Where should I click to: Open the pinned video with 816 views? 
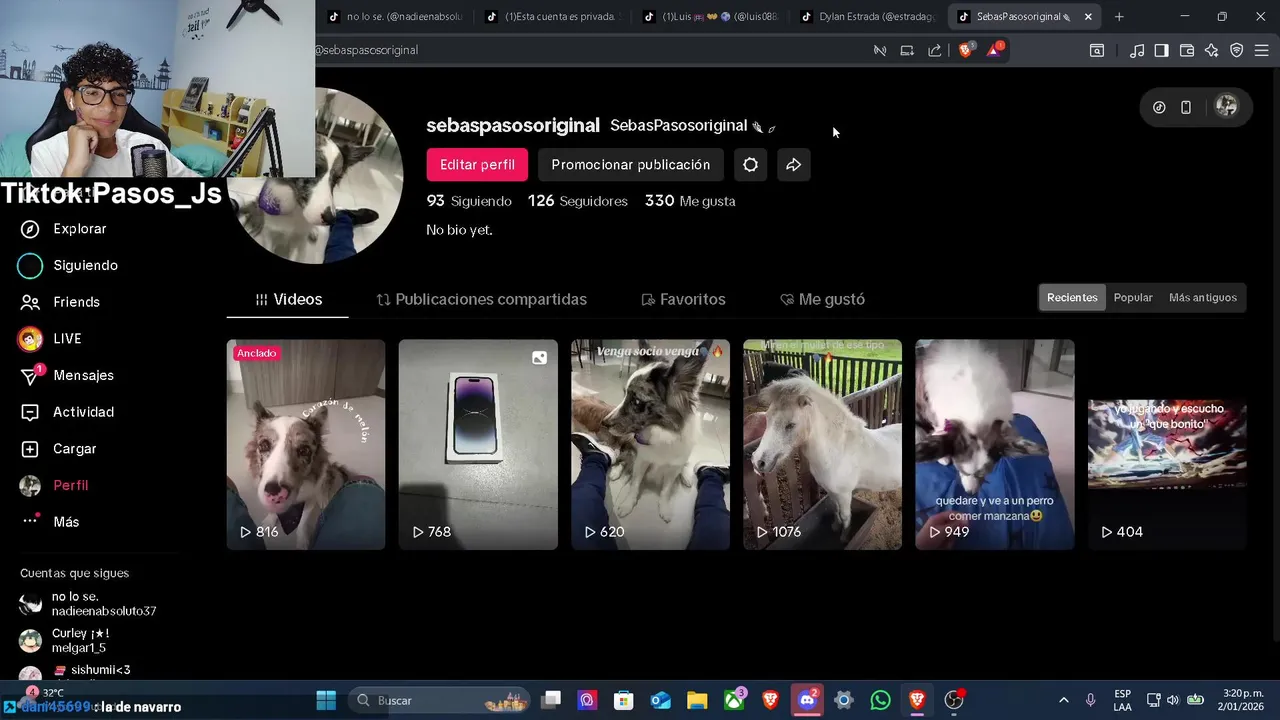coord(306,445)
